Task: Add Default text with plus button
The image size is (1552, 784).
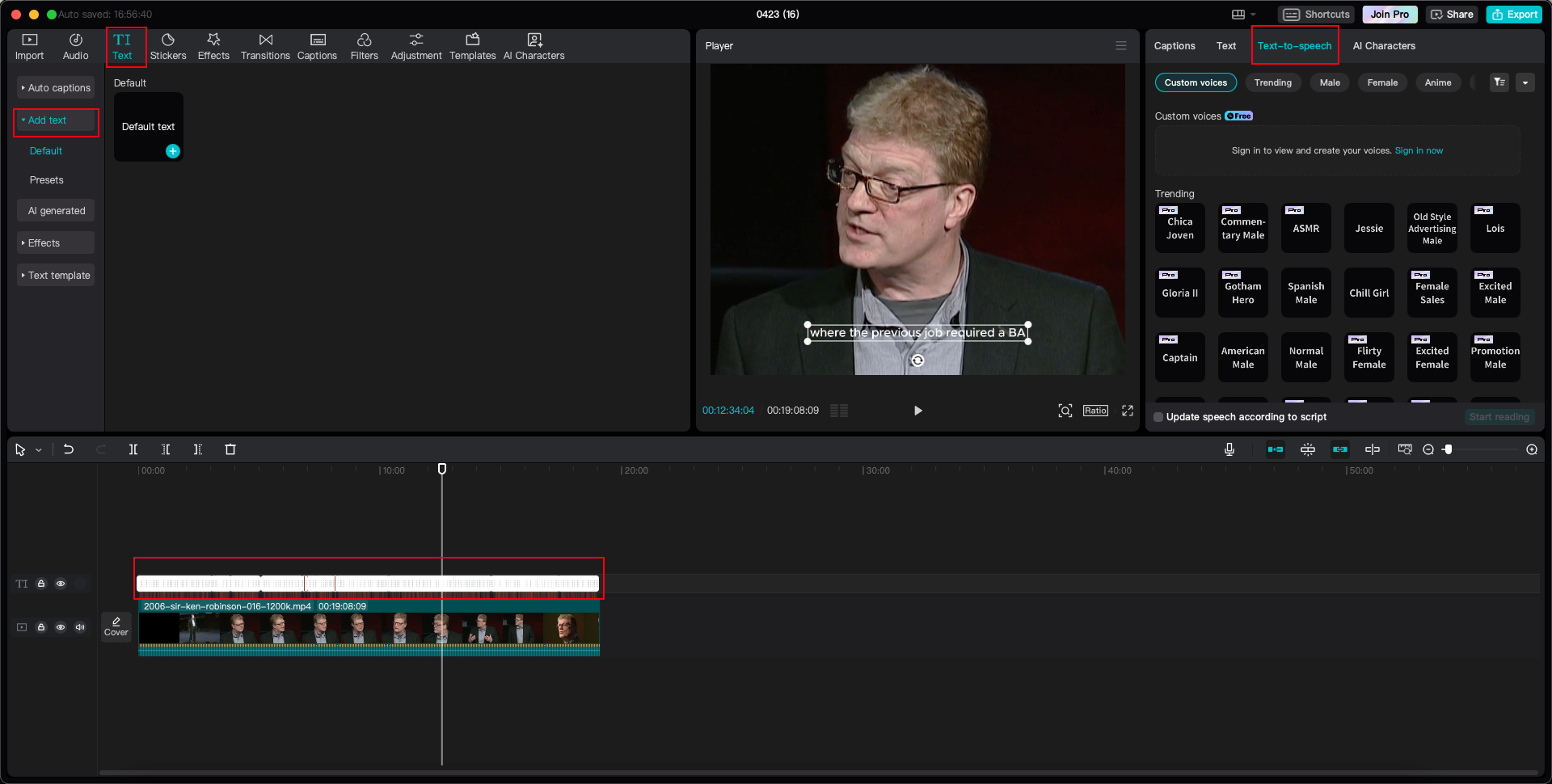Action: point(173,151)
